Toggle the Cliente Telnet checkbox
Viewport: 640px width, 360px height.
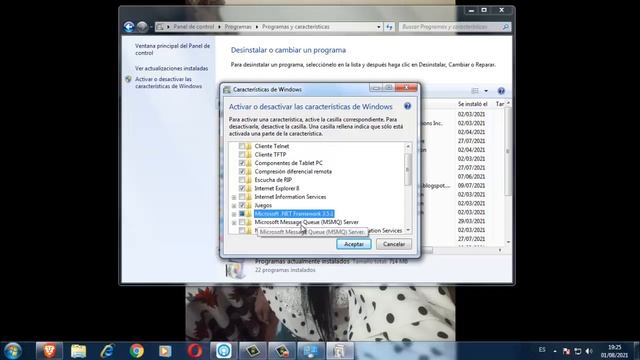click(x=242, y=146)
